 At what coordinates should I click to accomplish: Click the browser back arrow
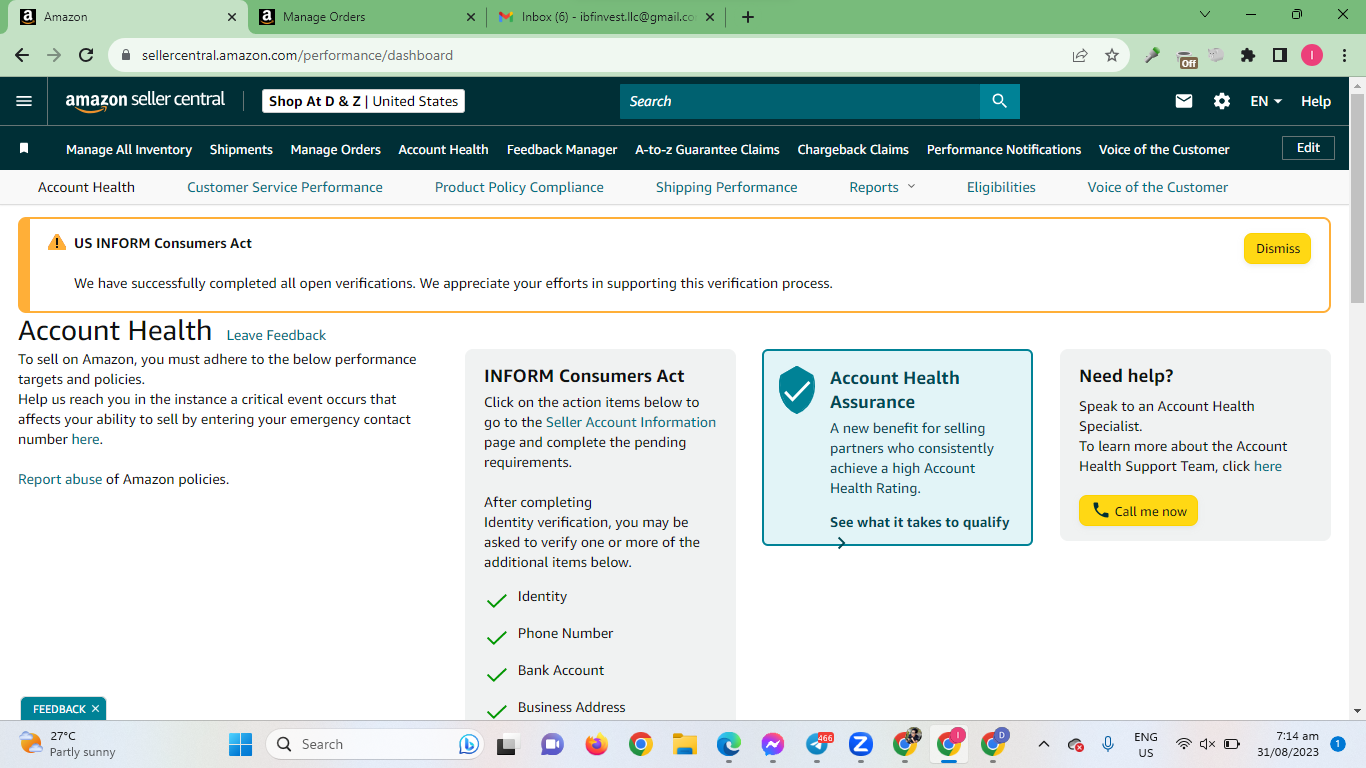(22, 55)
